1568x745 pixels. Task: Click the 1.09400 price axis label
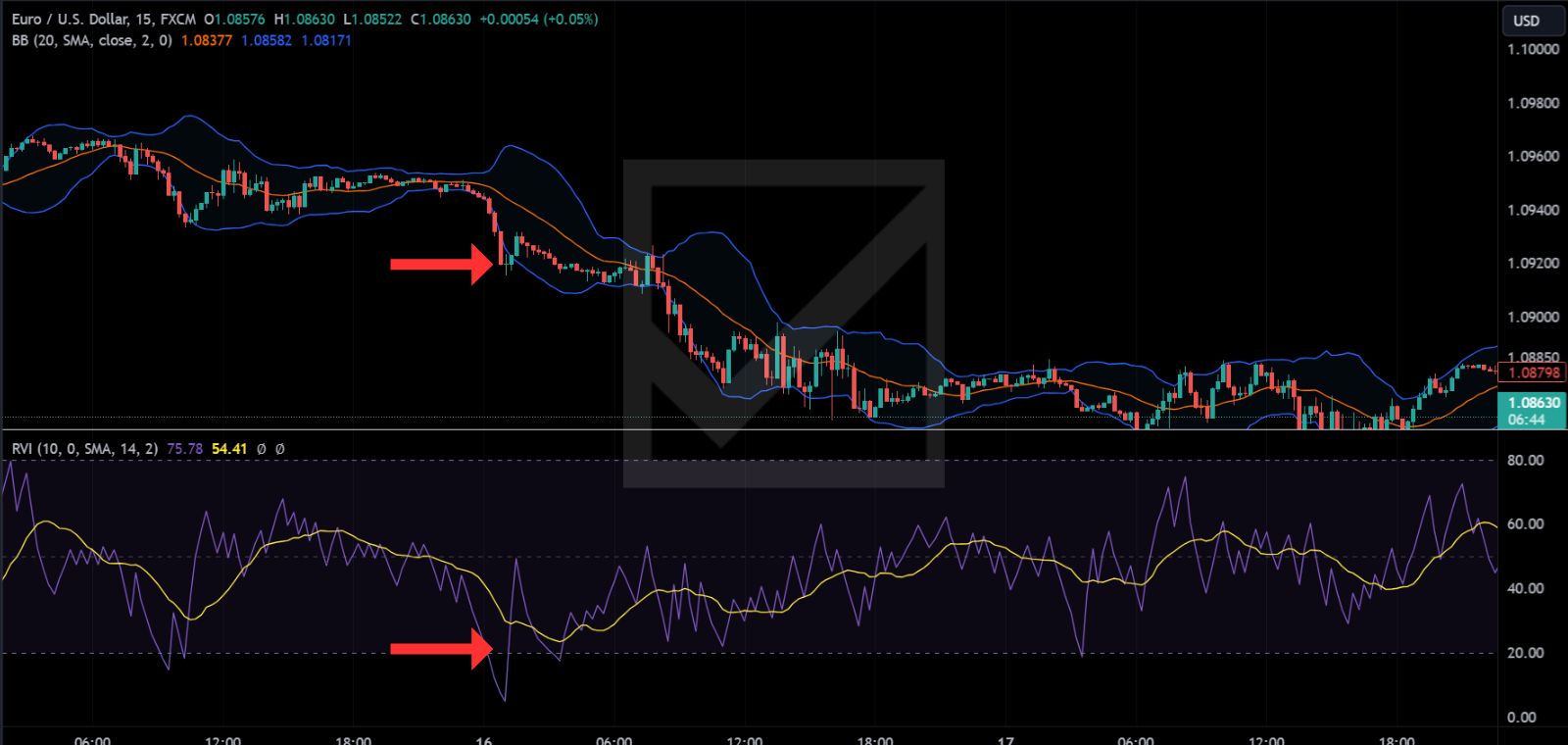(1533, 210)
